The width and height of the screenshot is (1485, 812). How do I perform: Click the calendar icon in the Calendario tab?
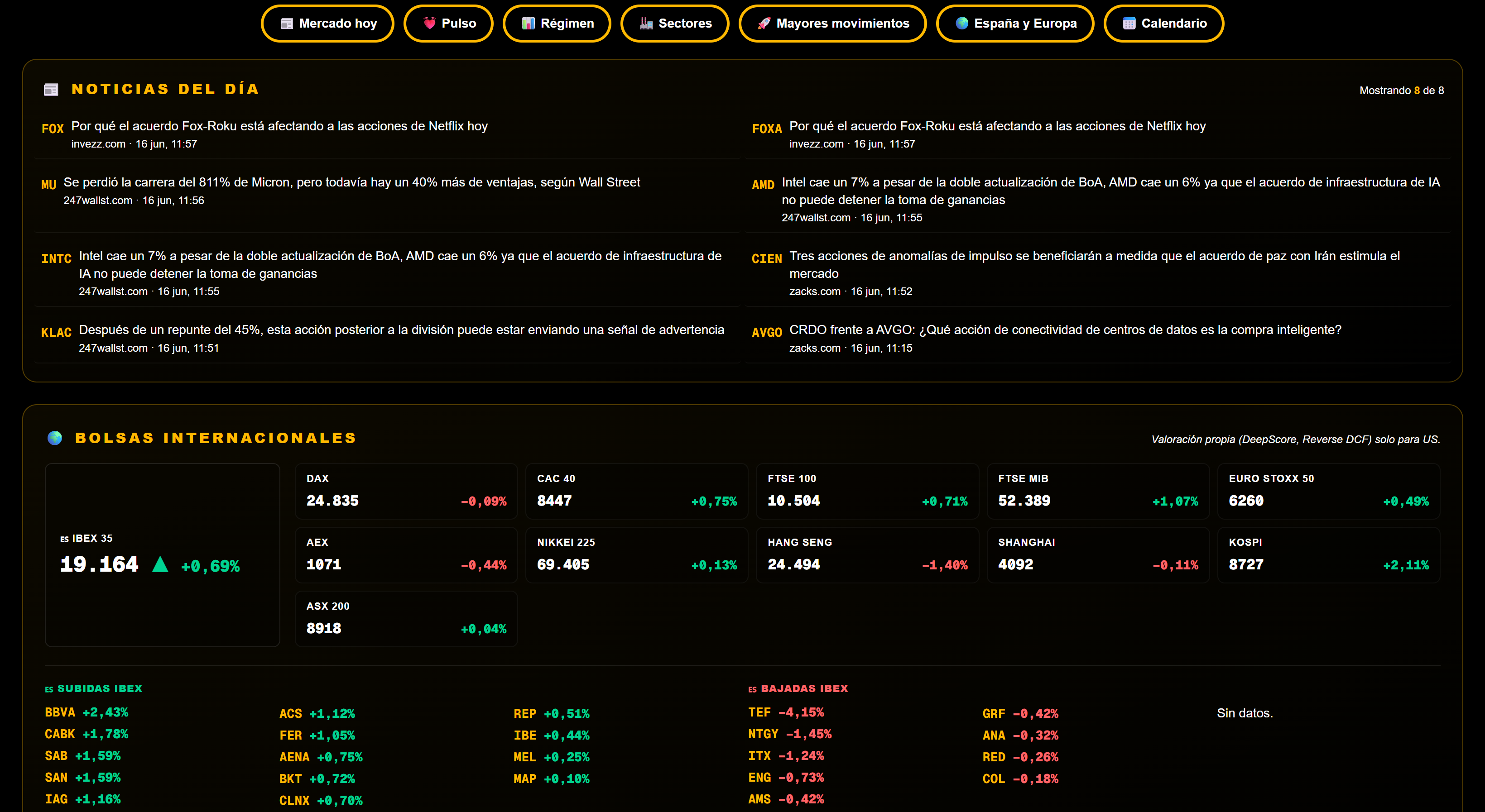(x=1129, y=24)
